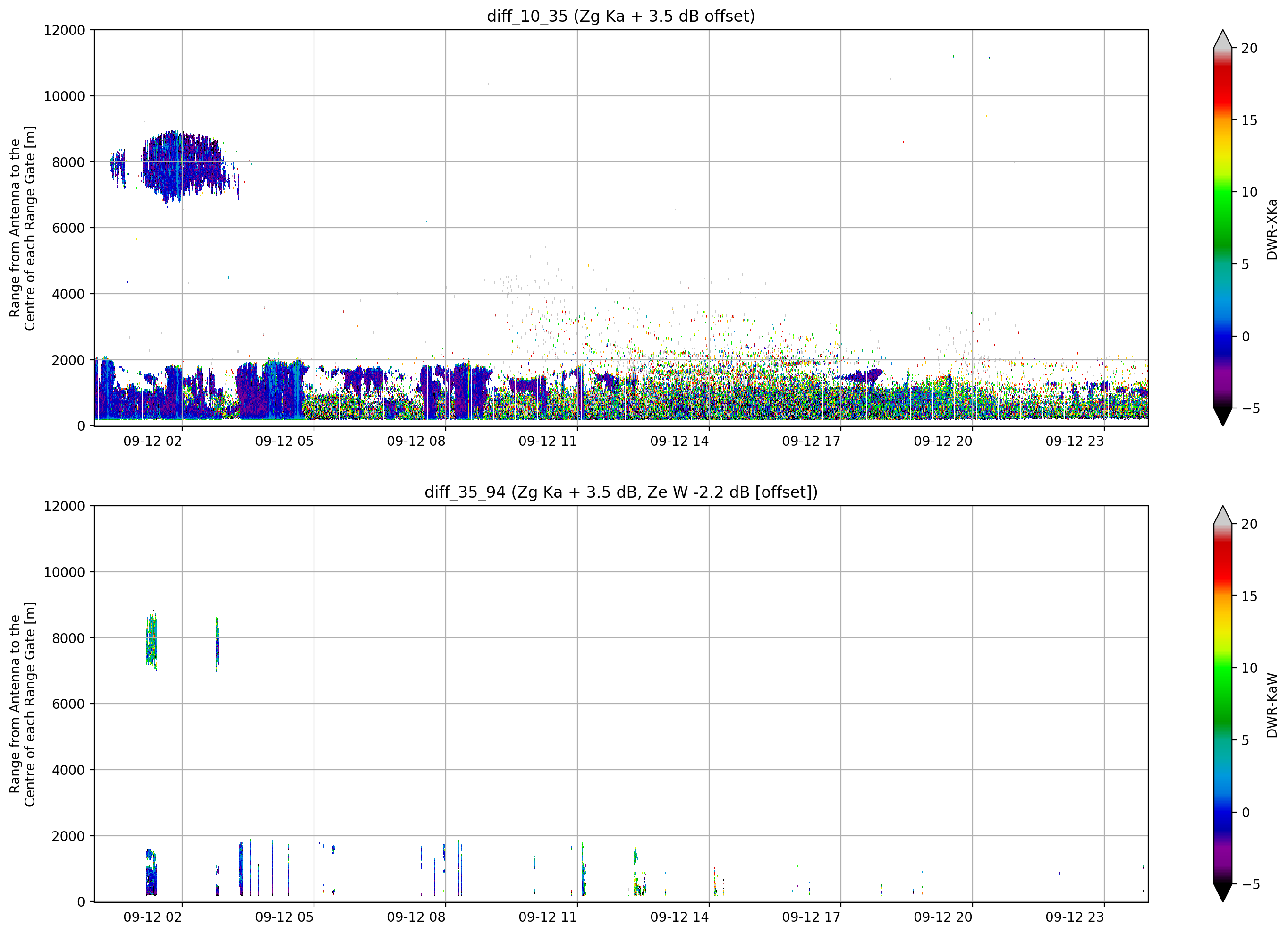
Task: Click the 12000 y-tick in diff_35_94 plot
Action: tap(64, 506)
